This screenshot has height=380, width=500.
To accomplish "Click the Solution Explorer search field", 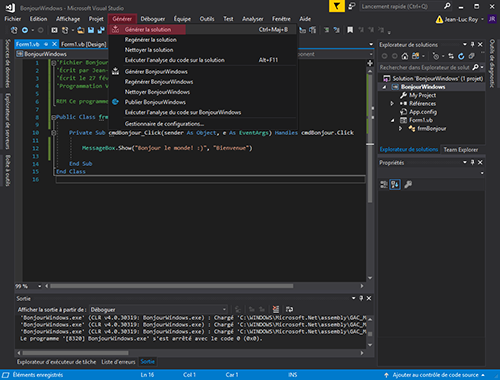I will 425,67.
